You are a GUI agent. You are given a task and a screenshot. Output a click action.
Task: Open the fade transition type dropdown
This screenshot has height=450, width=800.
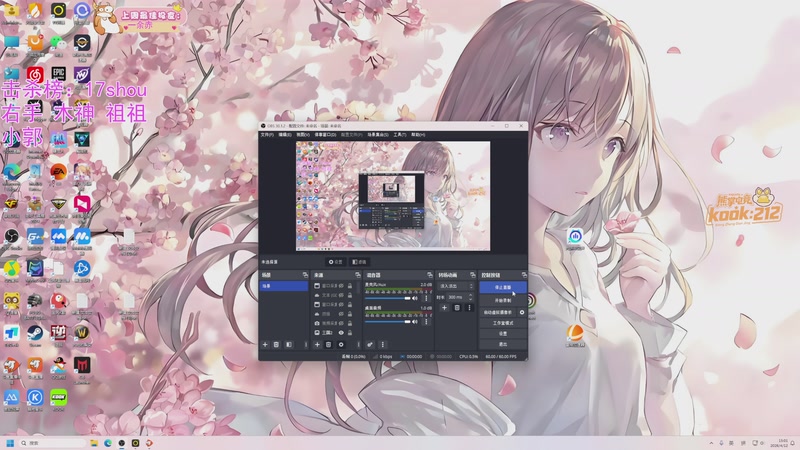[455, 286]
